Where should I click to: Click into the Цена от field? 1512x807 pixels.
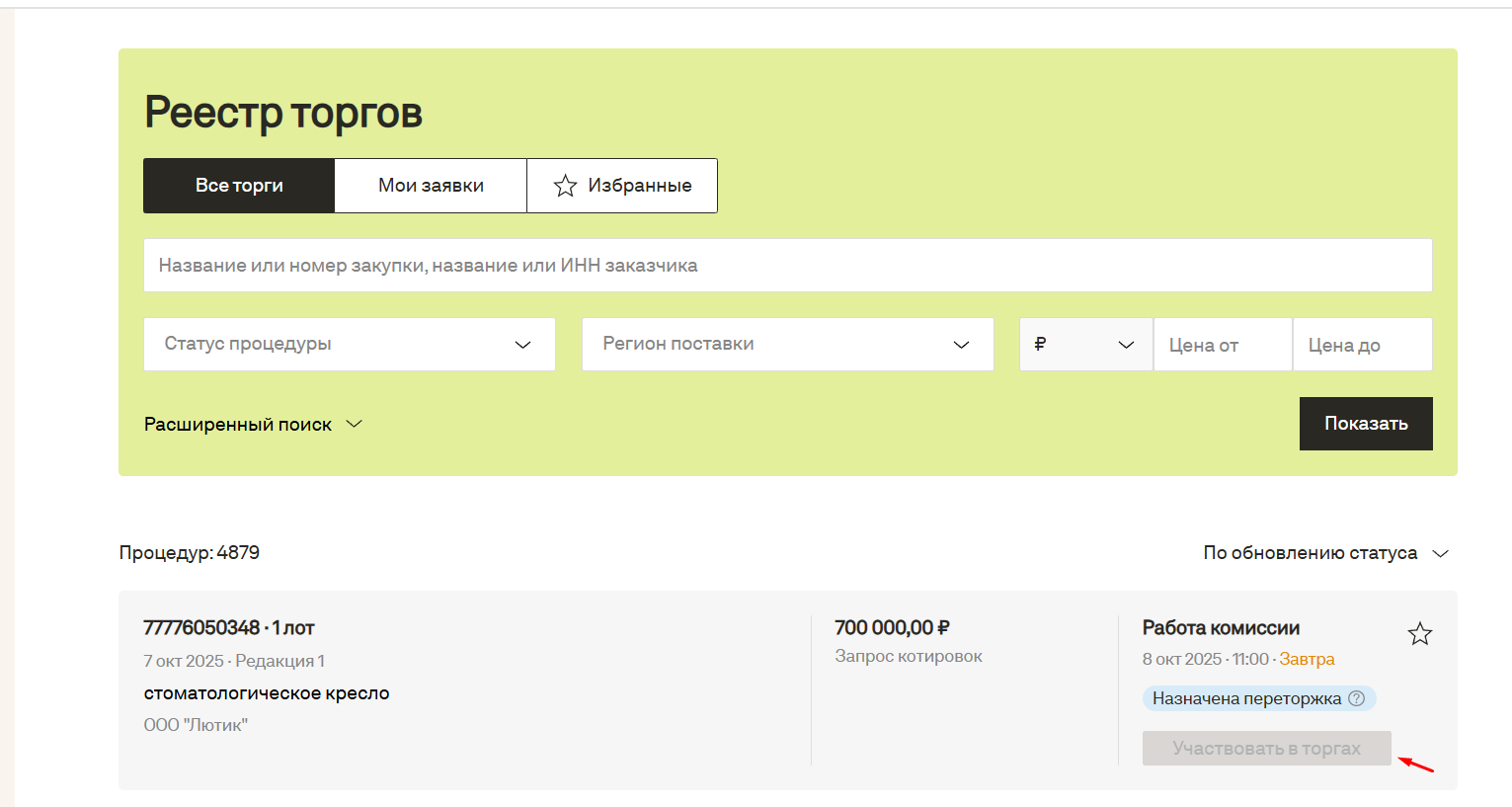(x=1223, y=345)
